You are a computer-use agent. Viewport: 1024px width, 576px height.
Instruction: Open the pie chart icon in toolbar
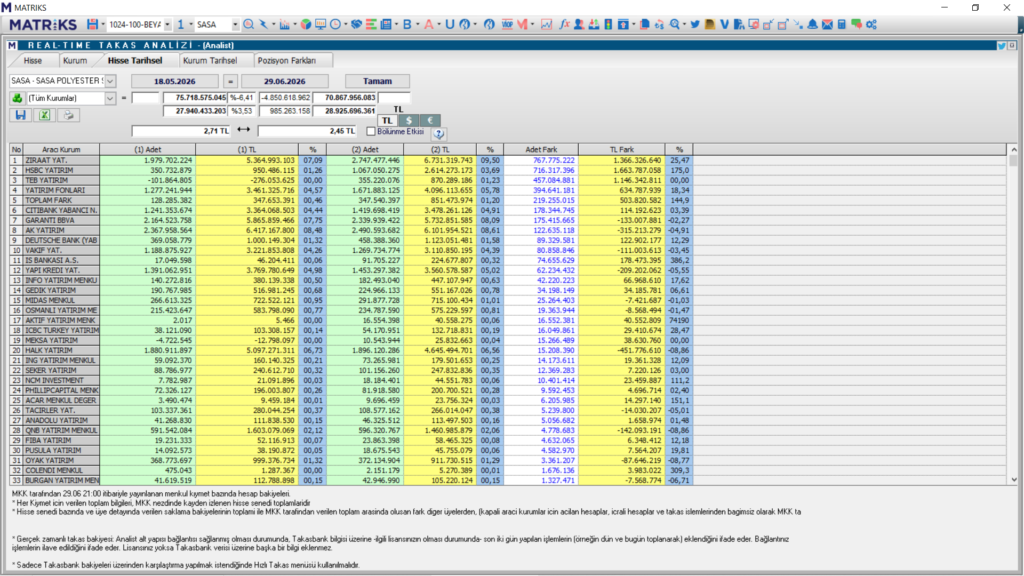[306, 24]
